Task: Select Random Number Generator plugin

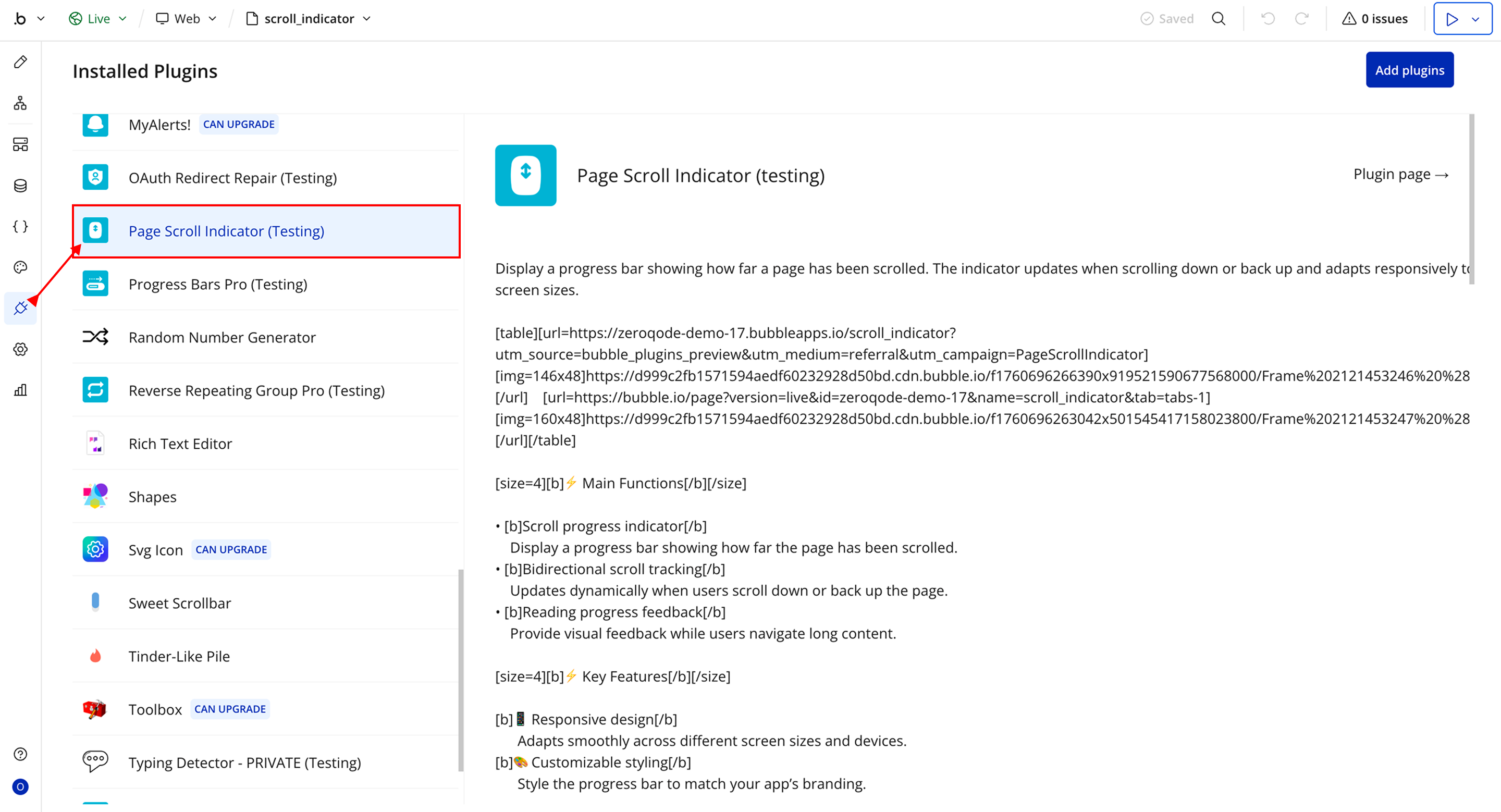Action: 222,337
